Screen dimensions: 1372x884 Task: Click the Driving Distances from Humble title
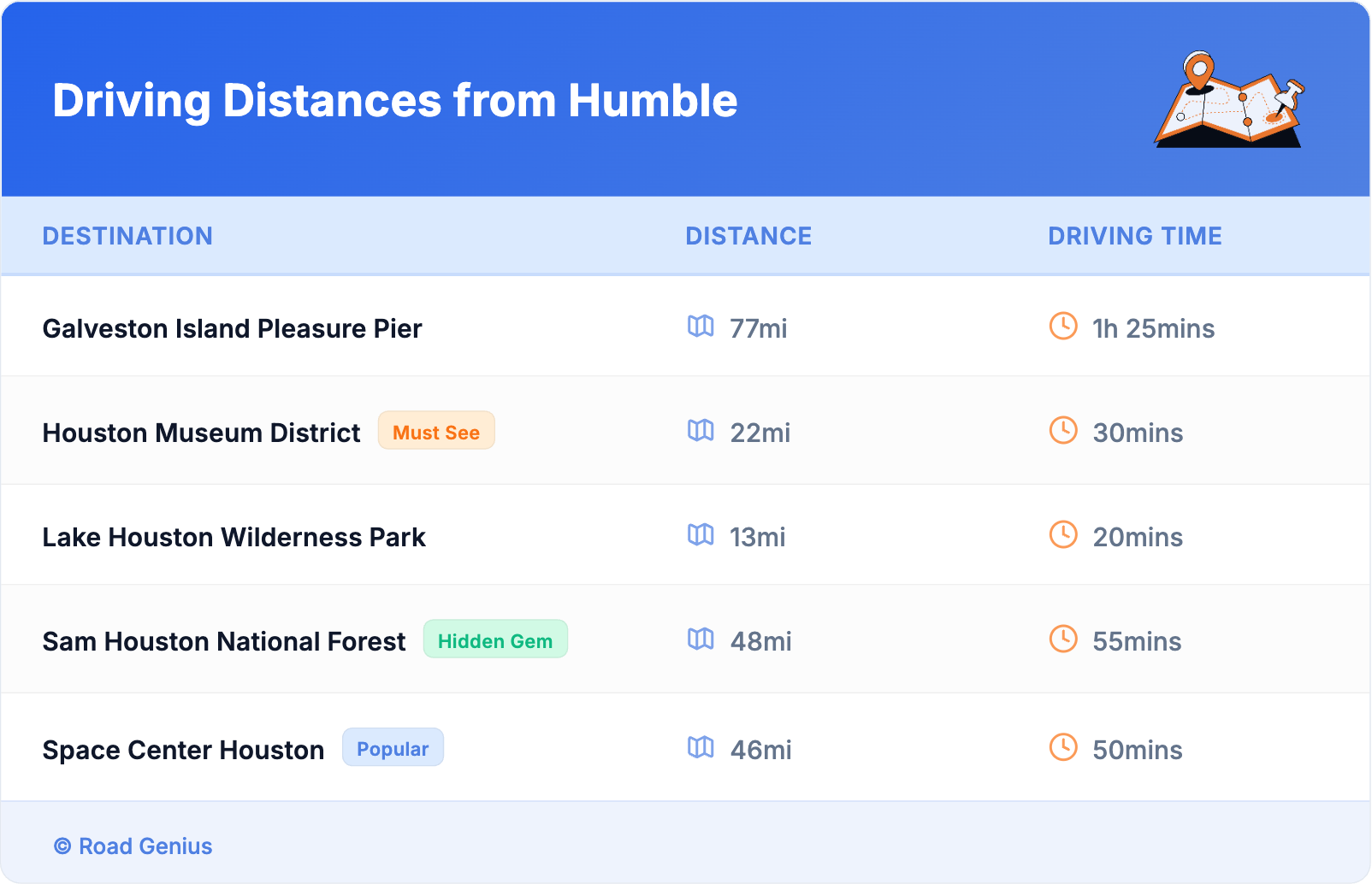[394, 101]
